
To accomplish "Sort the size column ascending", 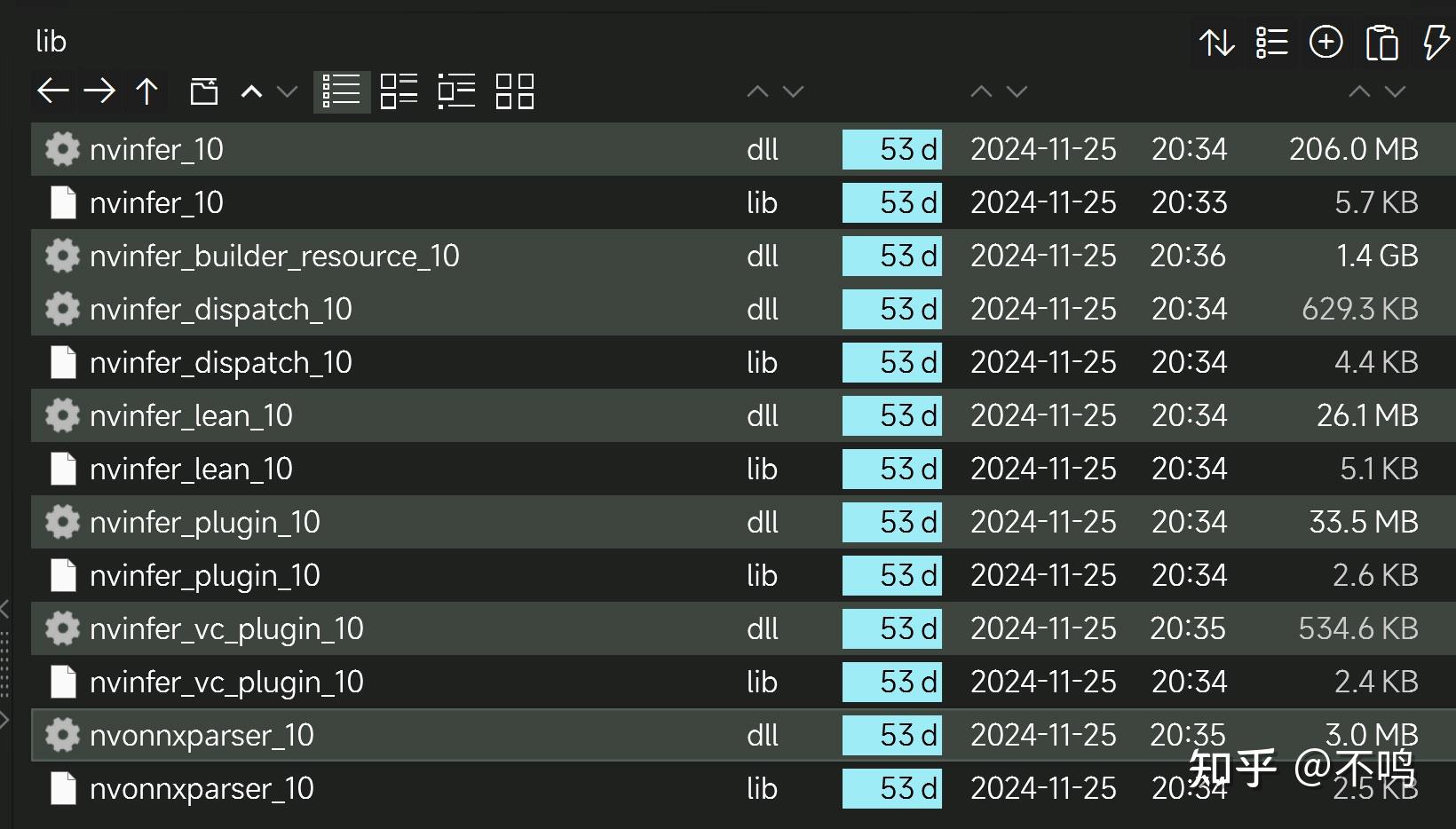I will tap(1358, 91).
